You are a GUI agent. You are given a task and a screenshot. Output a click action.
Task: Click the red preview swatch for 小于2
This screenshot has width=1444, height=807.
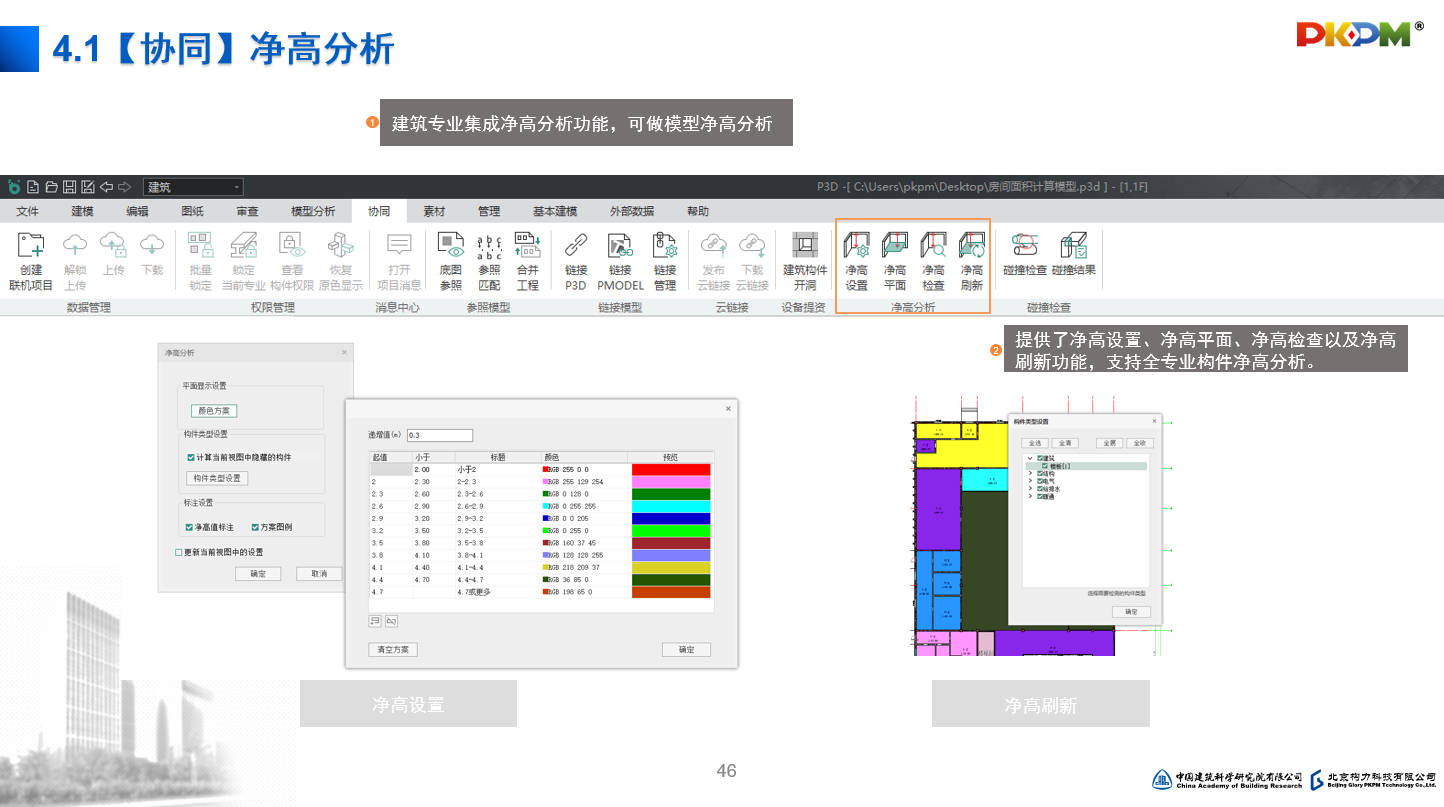coord(671,469)
